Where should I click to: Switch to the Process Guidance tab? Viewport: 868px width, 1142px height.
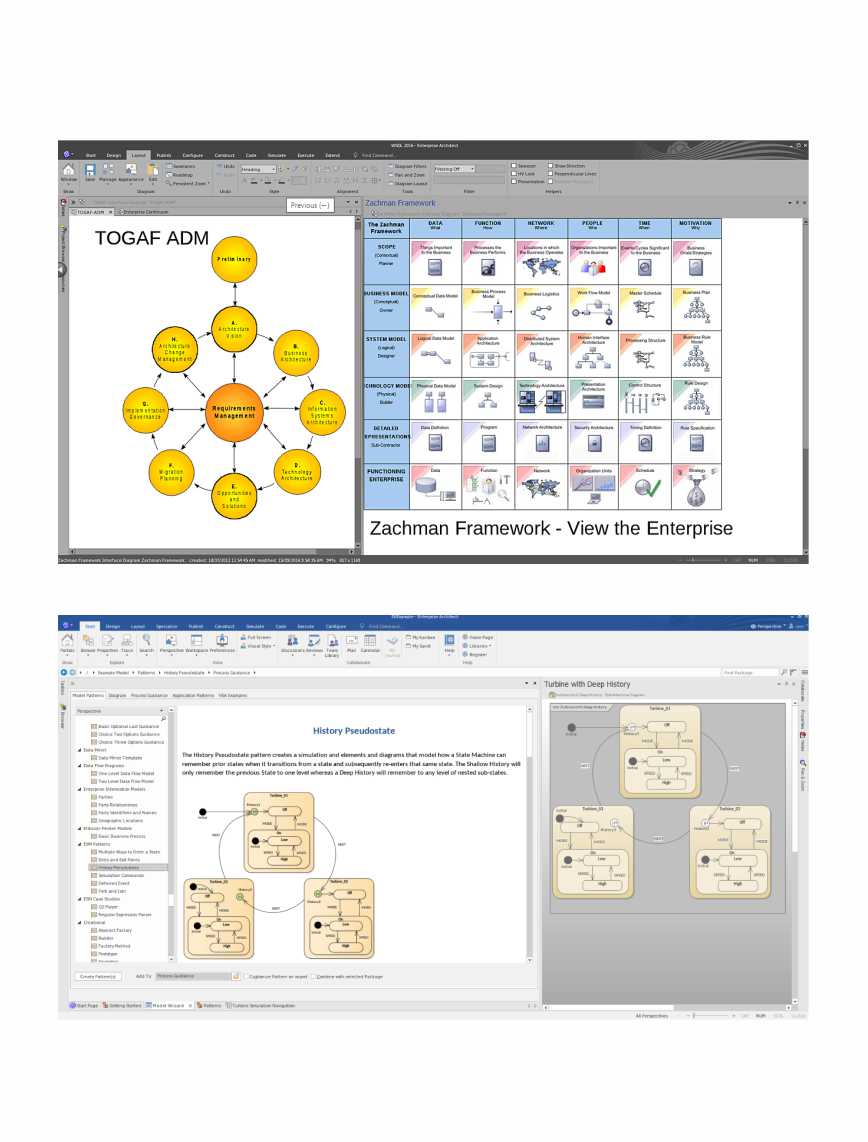[149, 696]
